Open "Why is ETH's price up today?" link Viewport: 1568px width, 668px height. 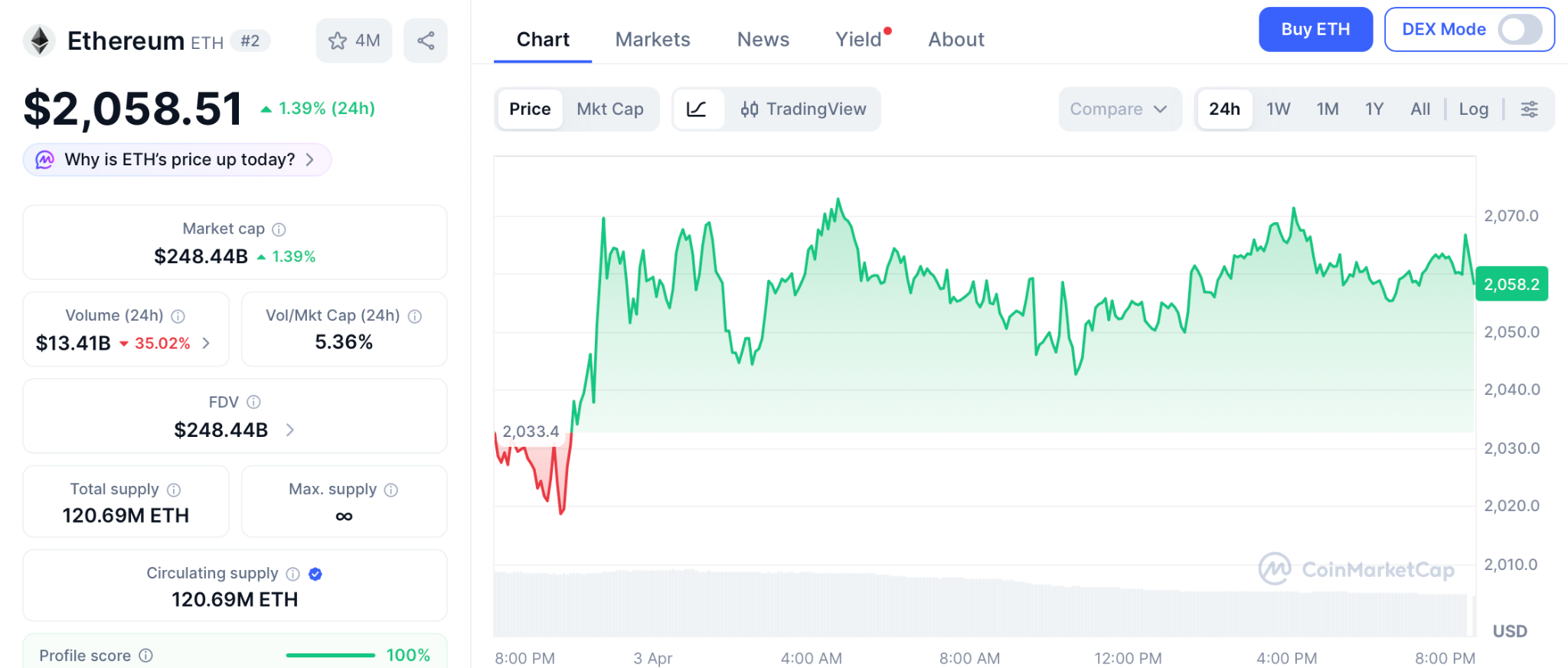(x=178, y=160)
